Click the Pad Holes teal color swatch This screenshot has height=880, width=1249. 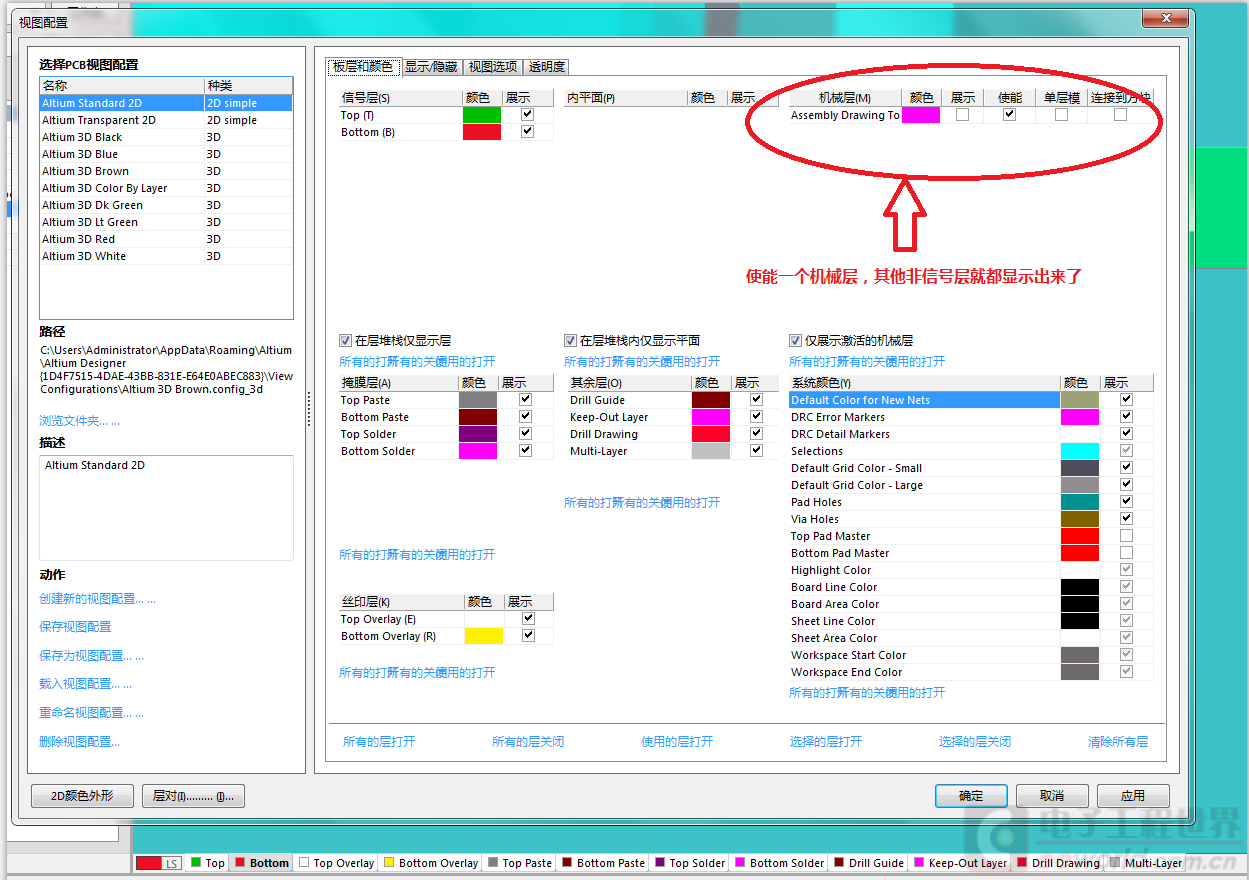[x=1080, y=502]
